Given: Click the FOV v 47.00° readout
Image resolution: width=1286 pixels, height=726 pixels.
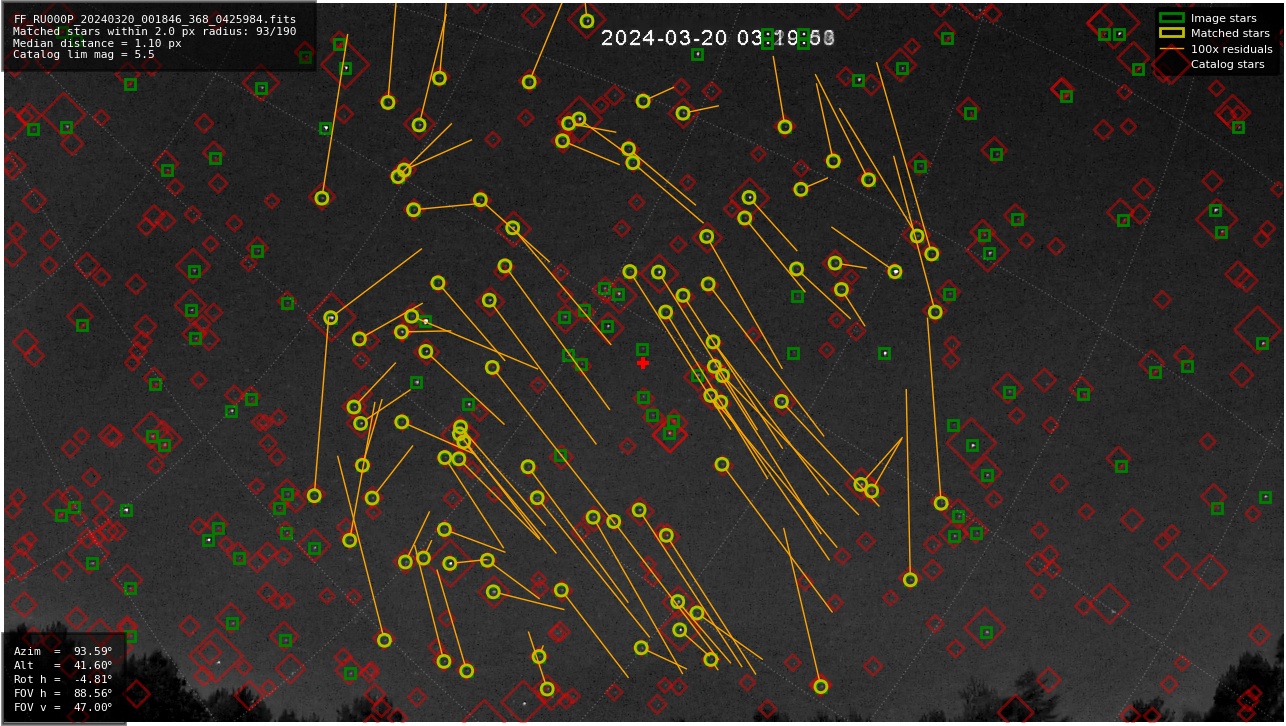Looking at the screenshot, I should pos(63,707).
